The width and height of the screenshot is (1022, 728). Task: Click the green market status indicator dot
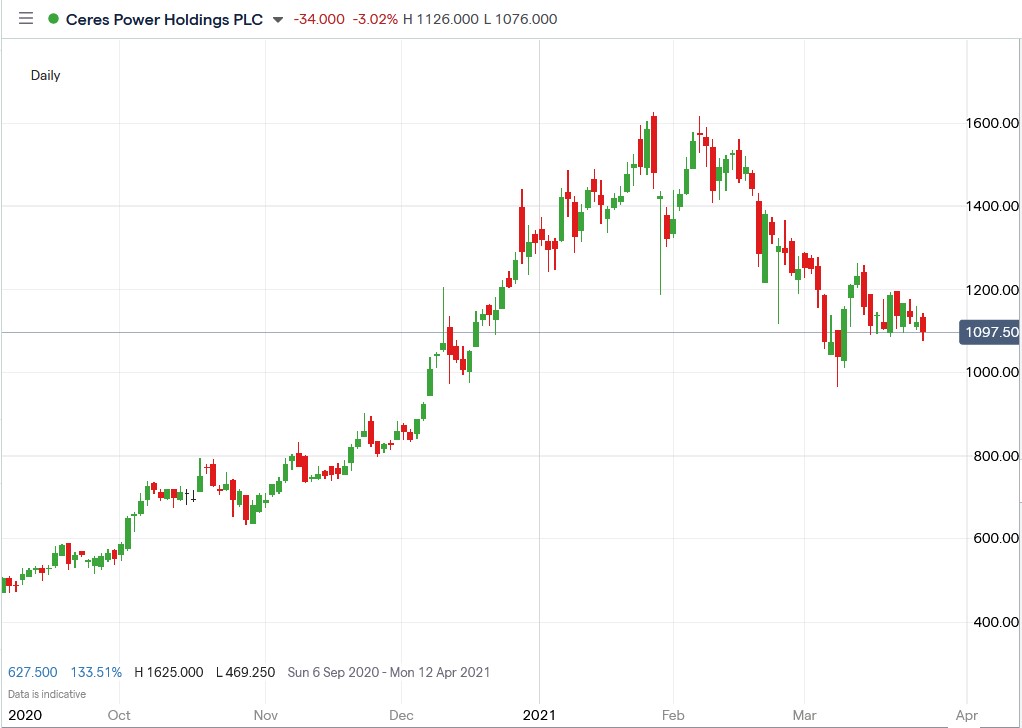tap(54, 18)
